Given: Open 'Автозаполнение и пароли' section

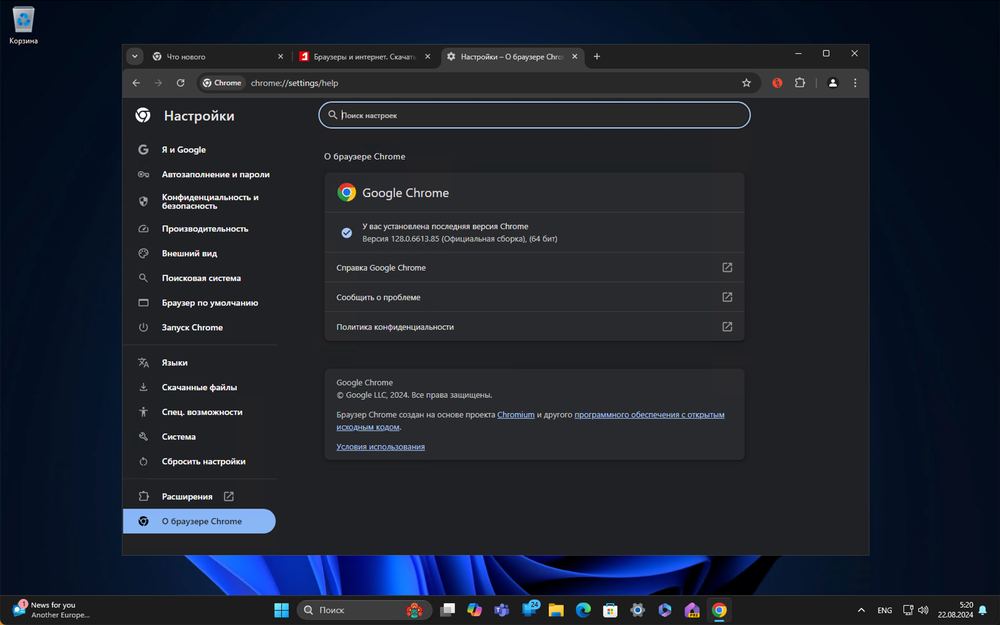Looking at the screenshot, I should coord(199,175).
